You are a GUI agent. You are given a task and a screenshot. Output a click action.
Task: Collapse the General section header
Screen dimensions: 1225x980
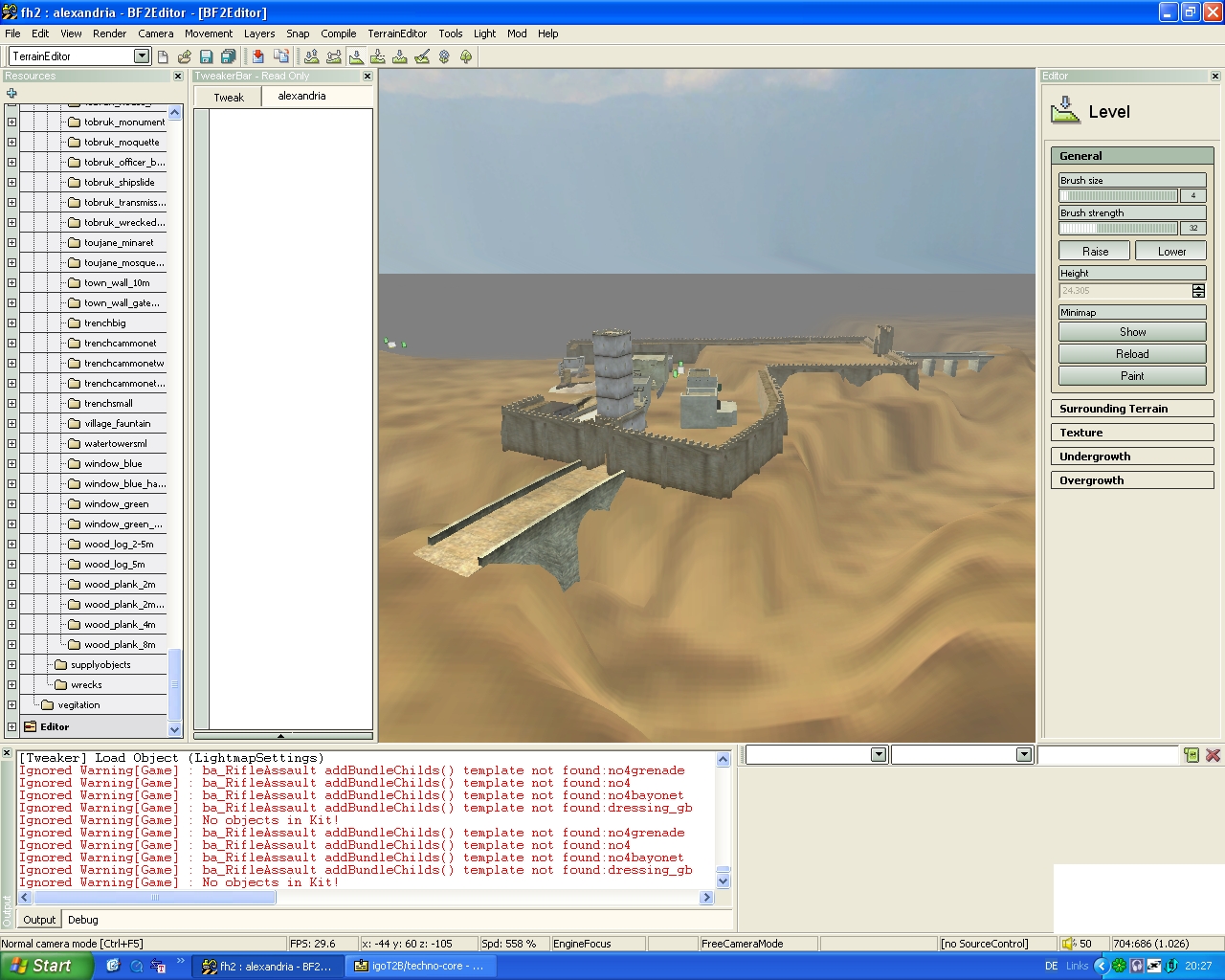coord(1132,156)
